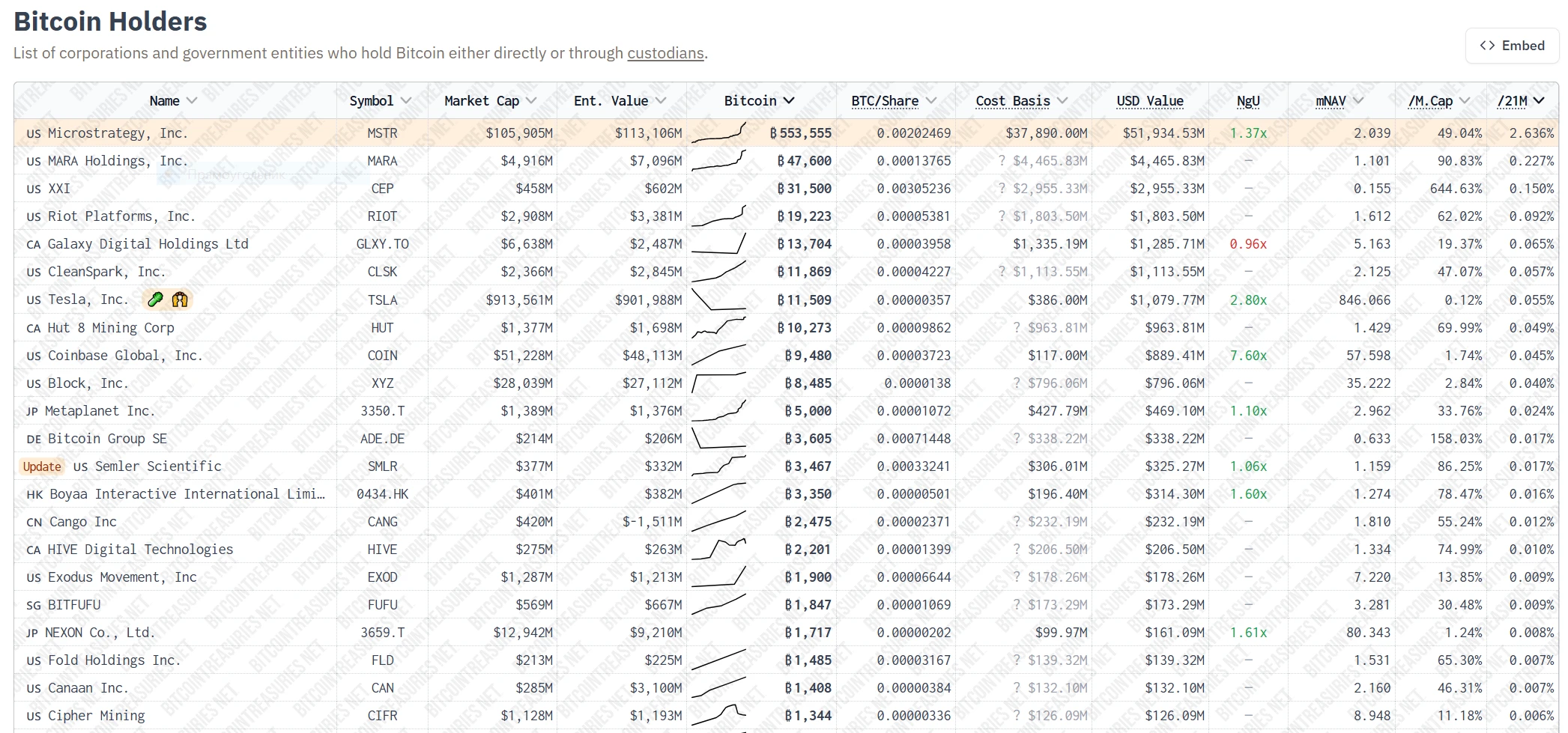Click the $-1,511M enterprise value

[652, 522]
